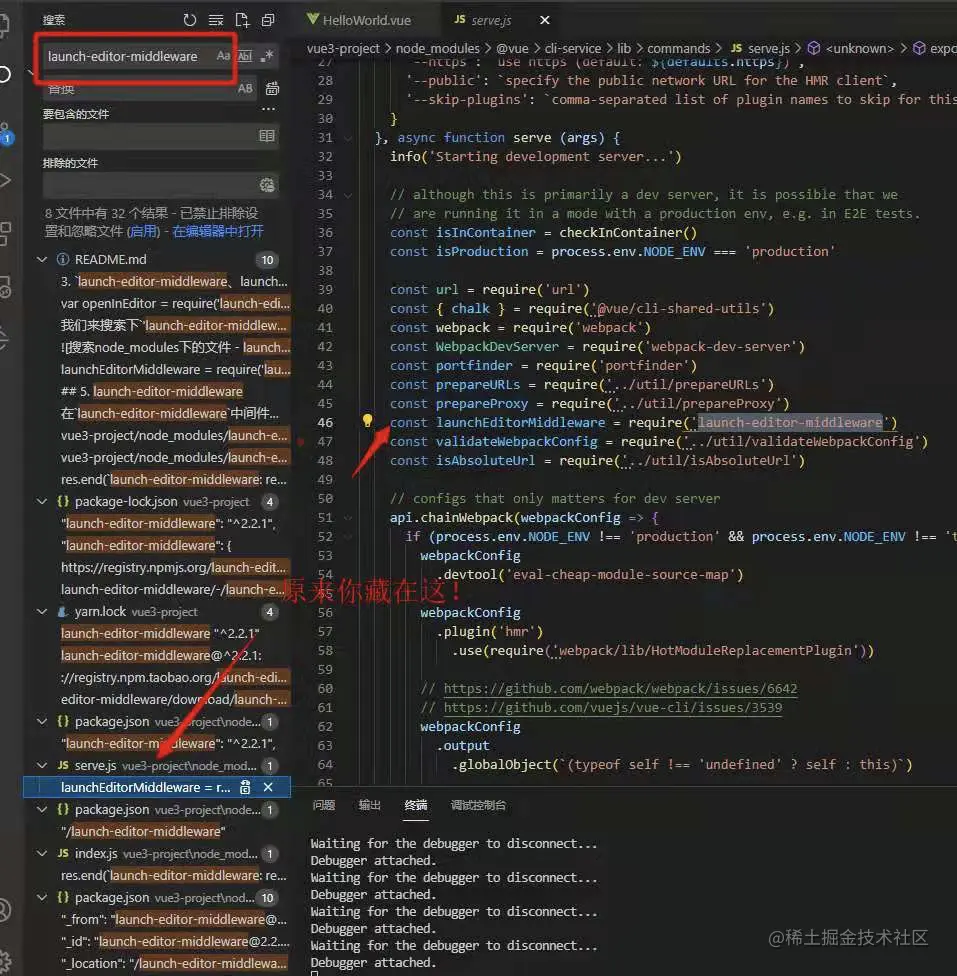
Task: Collapse the package-lock.json results group
Action: tap(42, 501)
